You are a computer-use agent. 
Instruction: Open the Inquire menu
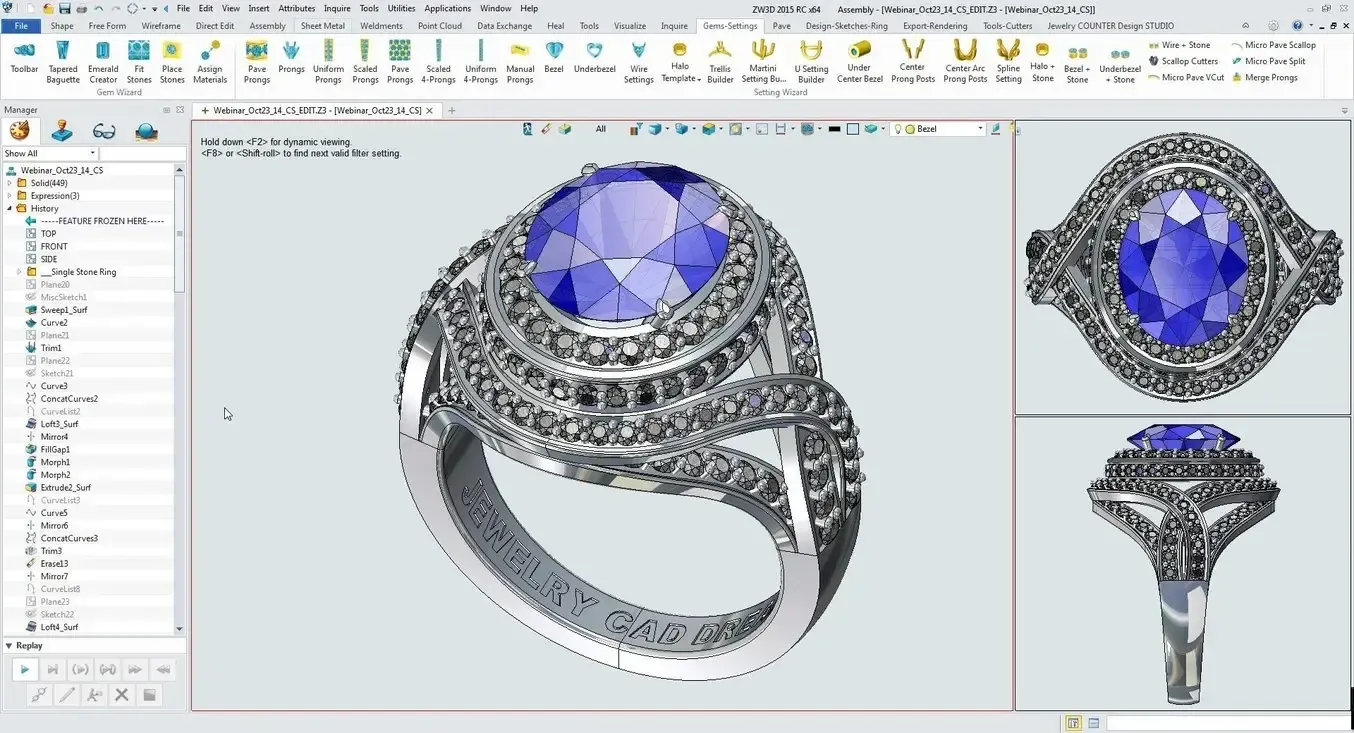[x=337, y=7]
